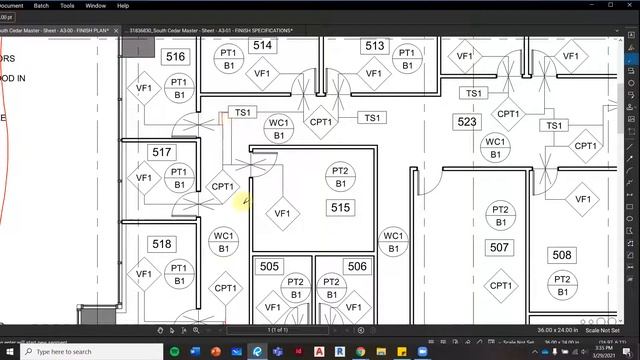Image resolution: width=640 pixels, height=360 pixels.
Task: Click room number label 515
Action: click(x=340, y=208)
